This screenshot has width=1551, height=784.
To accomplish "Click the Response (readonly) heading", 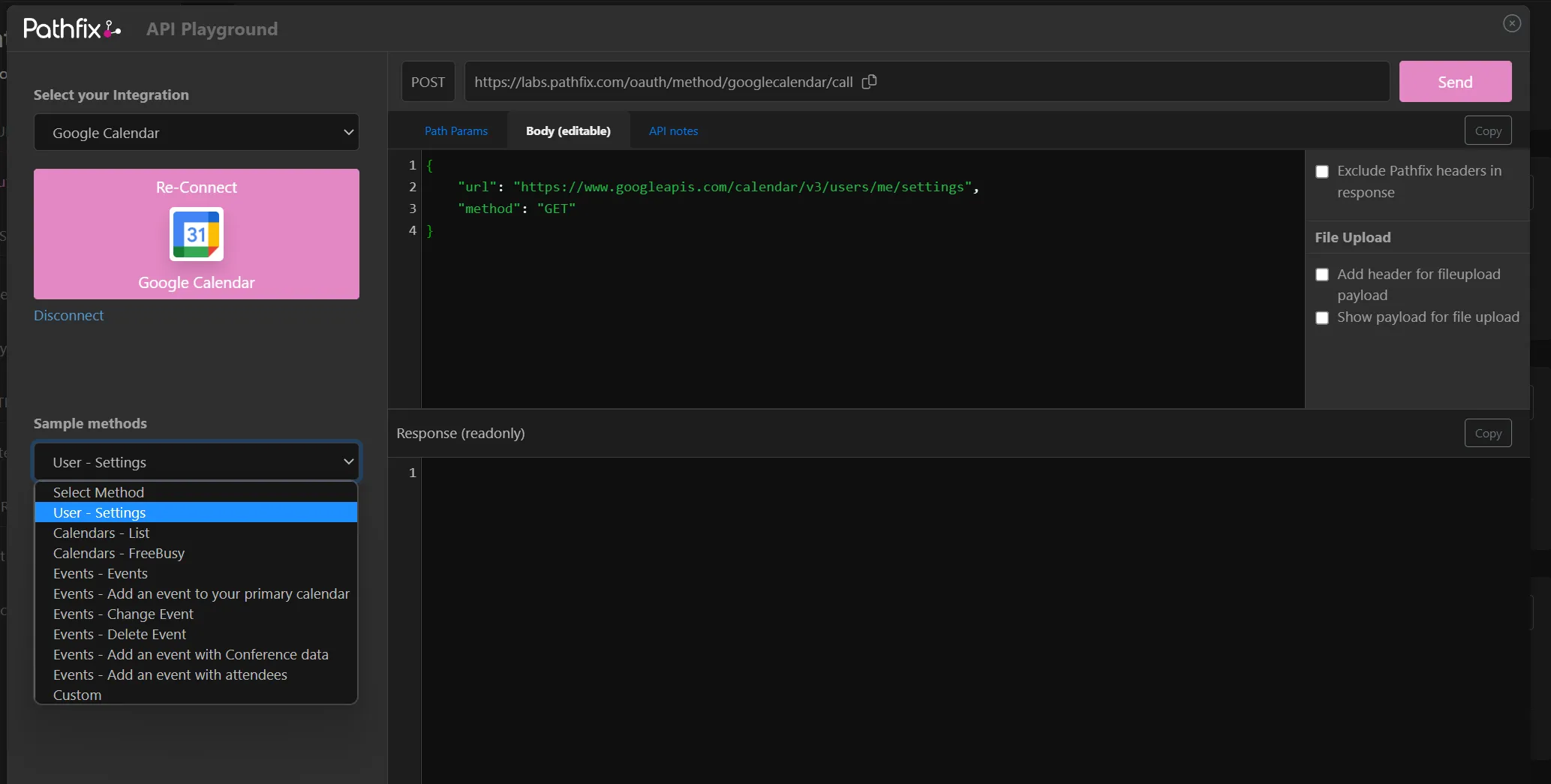I will pos(461,433).
